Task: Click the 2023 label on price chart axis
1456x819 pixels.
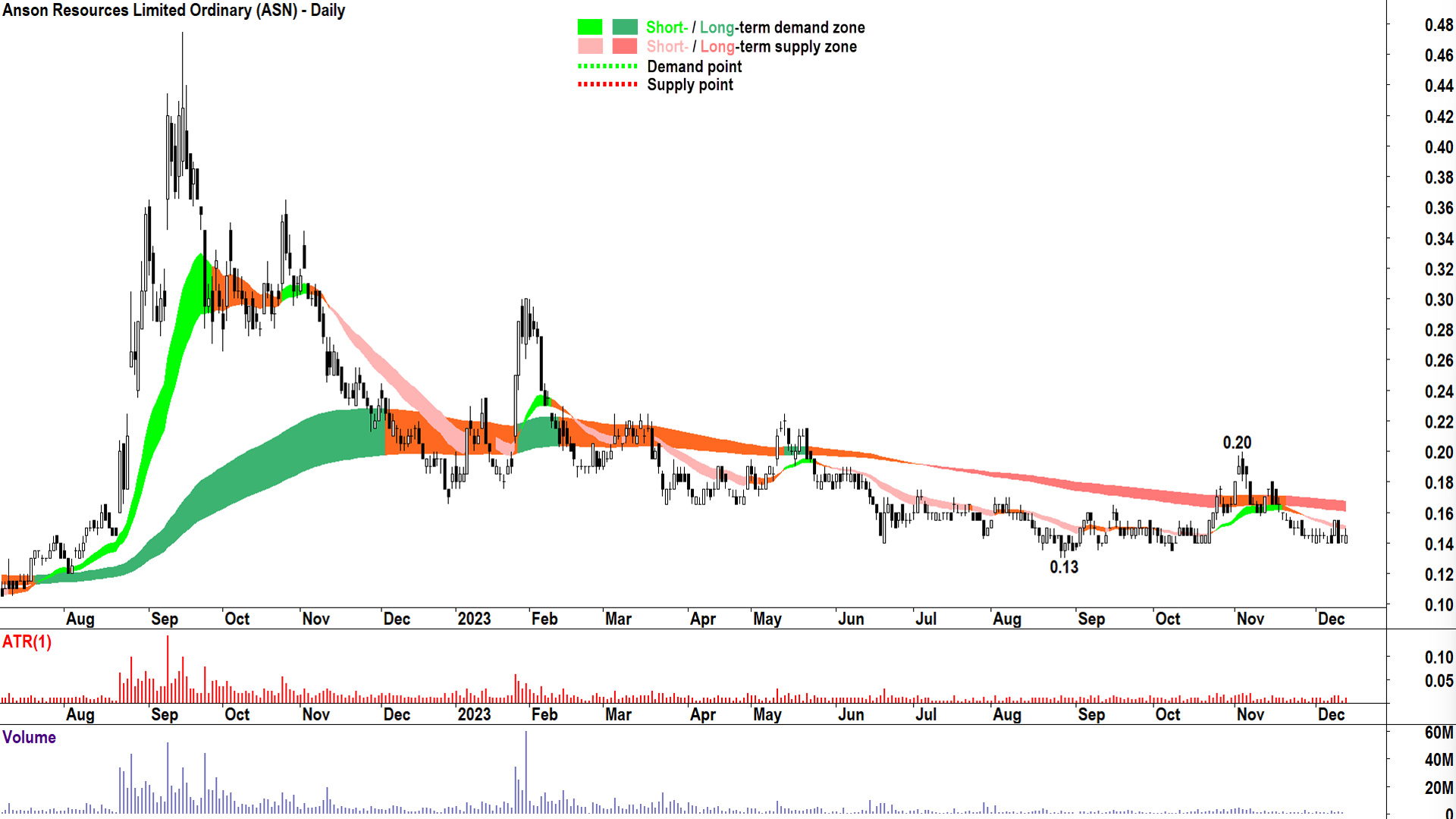Action: click(x=474, y=619)
